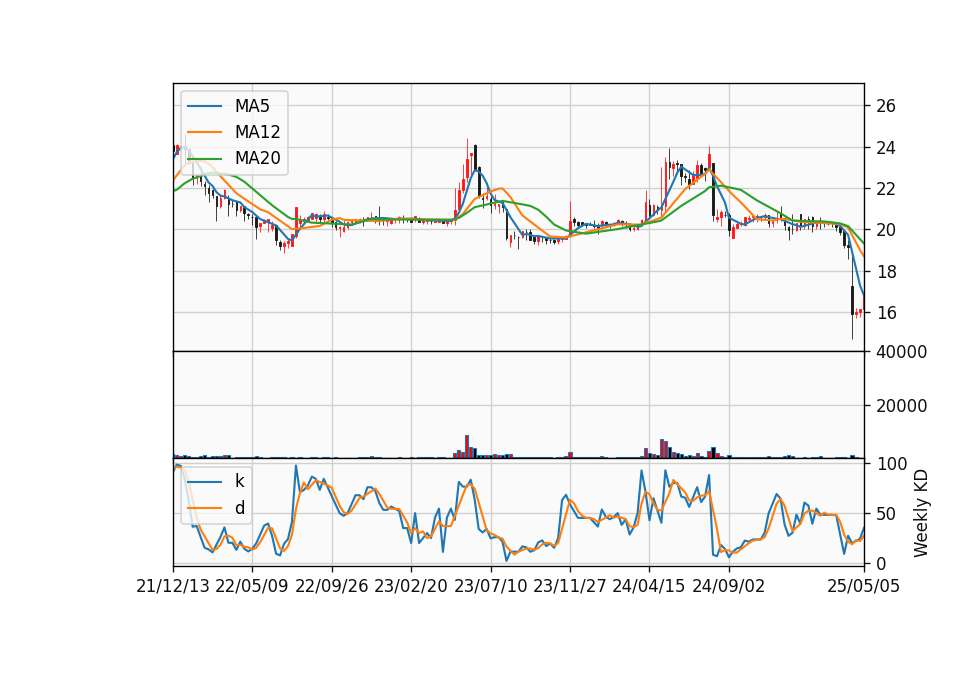Click the k legend label
This screenshot has width=960, height=690.
pyautogui.click(x=239, y=481)
